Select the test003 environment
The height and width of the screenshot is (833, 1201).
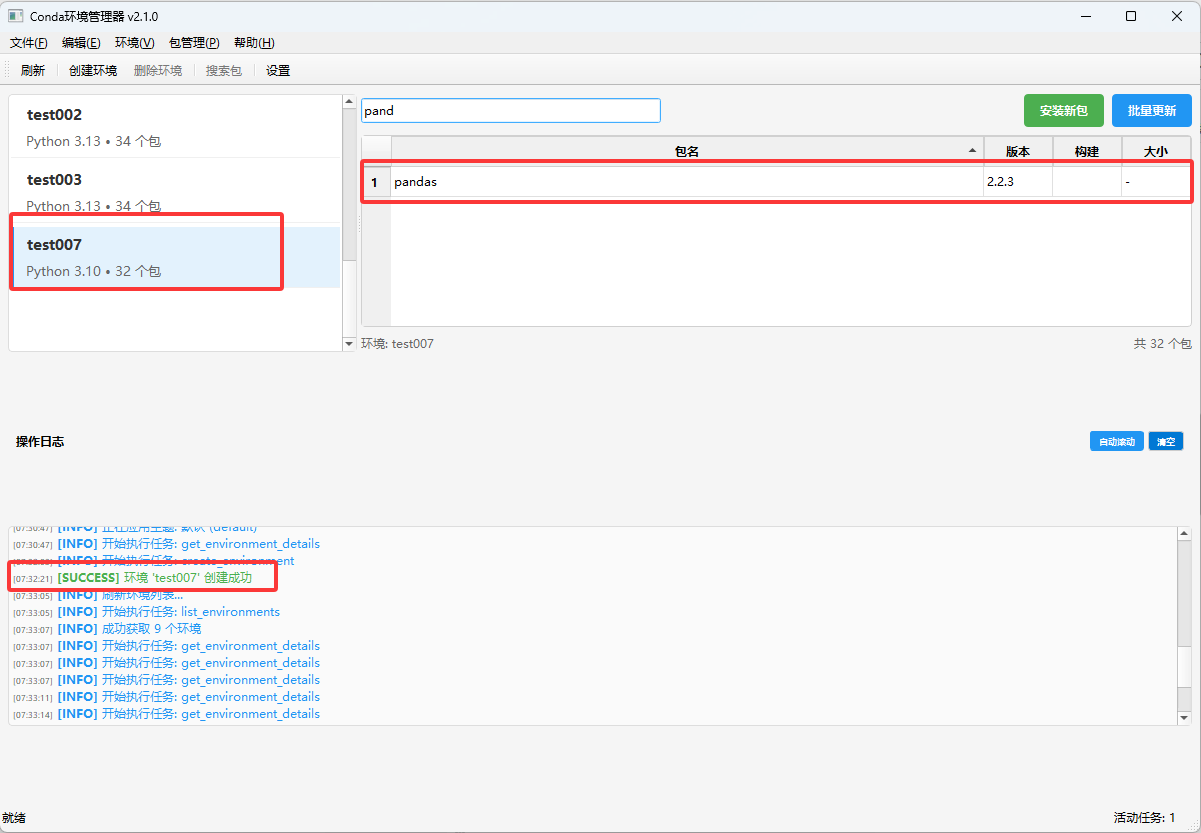click(x=175, y=191)
